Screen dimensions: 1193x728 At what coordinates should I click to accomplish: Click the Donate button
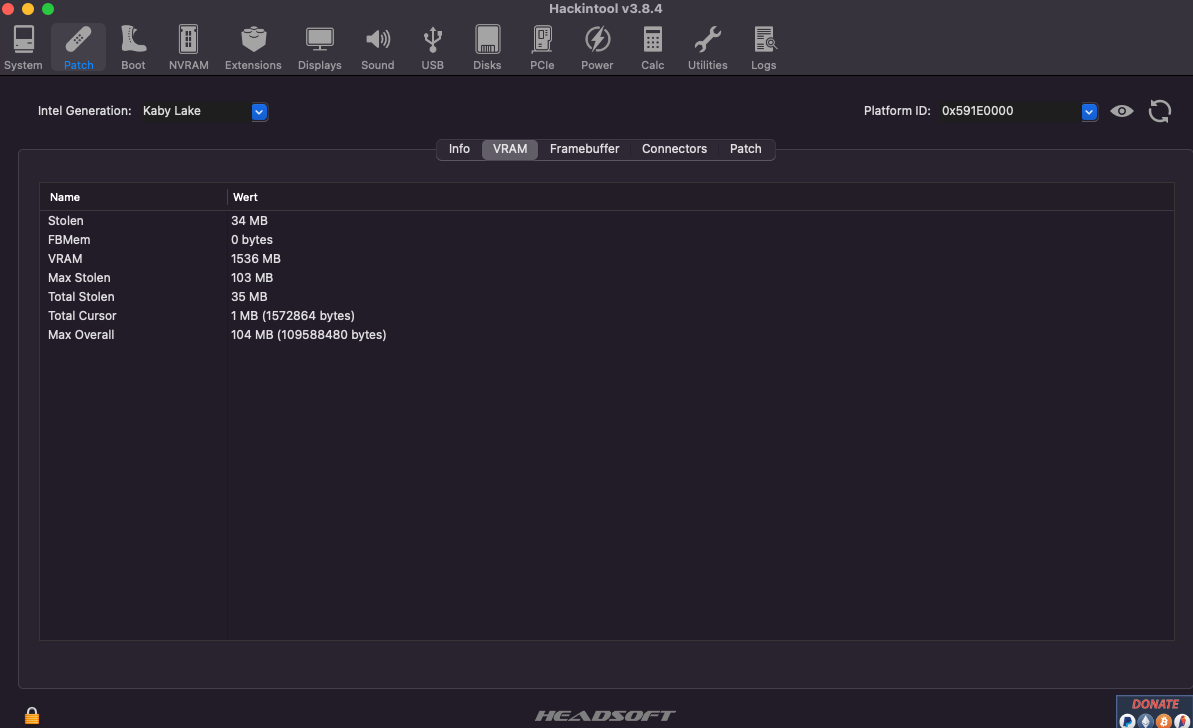[x=1154, y=711]
